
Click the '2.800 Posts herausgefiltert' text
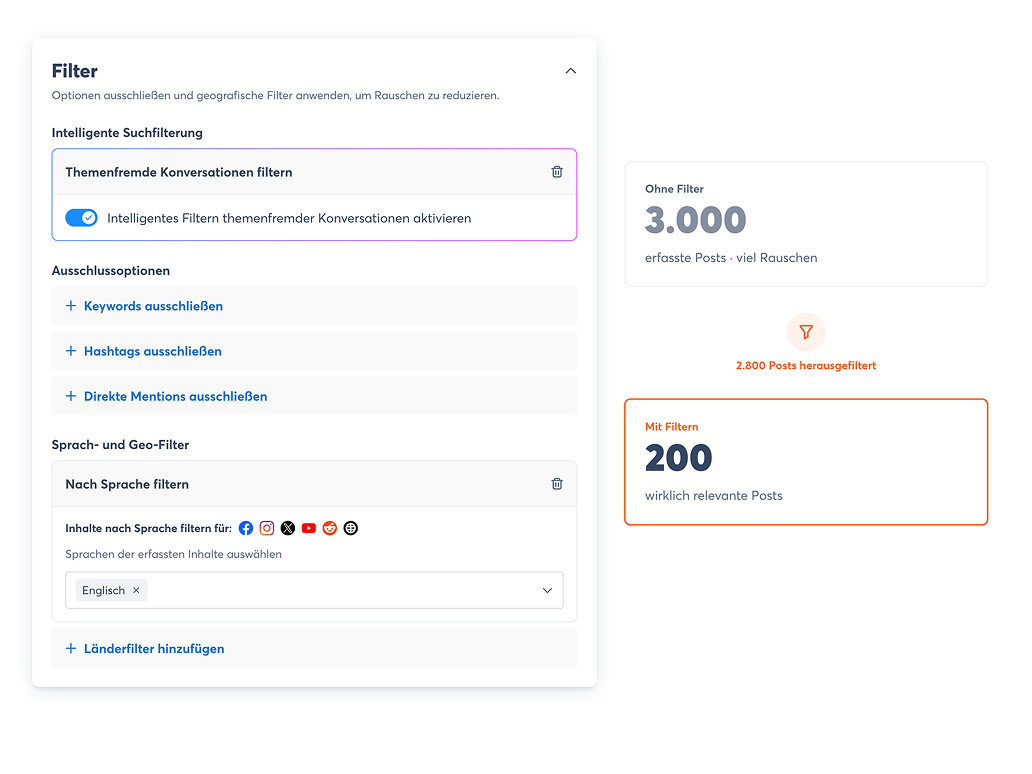806,365
